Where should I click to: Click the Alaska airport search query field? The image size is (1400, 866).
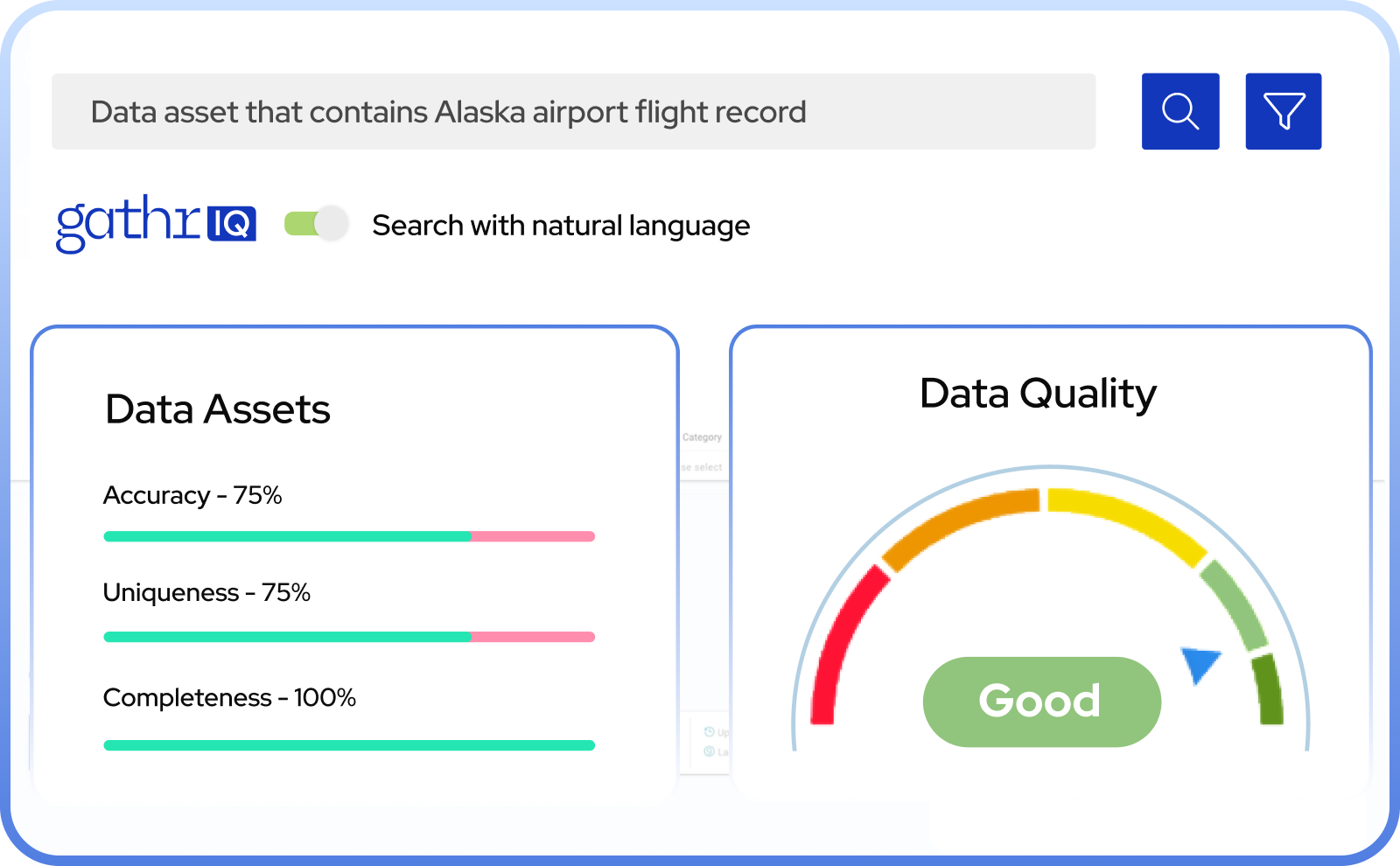pyautogui.click(x=573, y=112)
